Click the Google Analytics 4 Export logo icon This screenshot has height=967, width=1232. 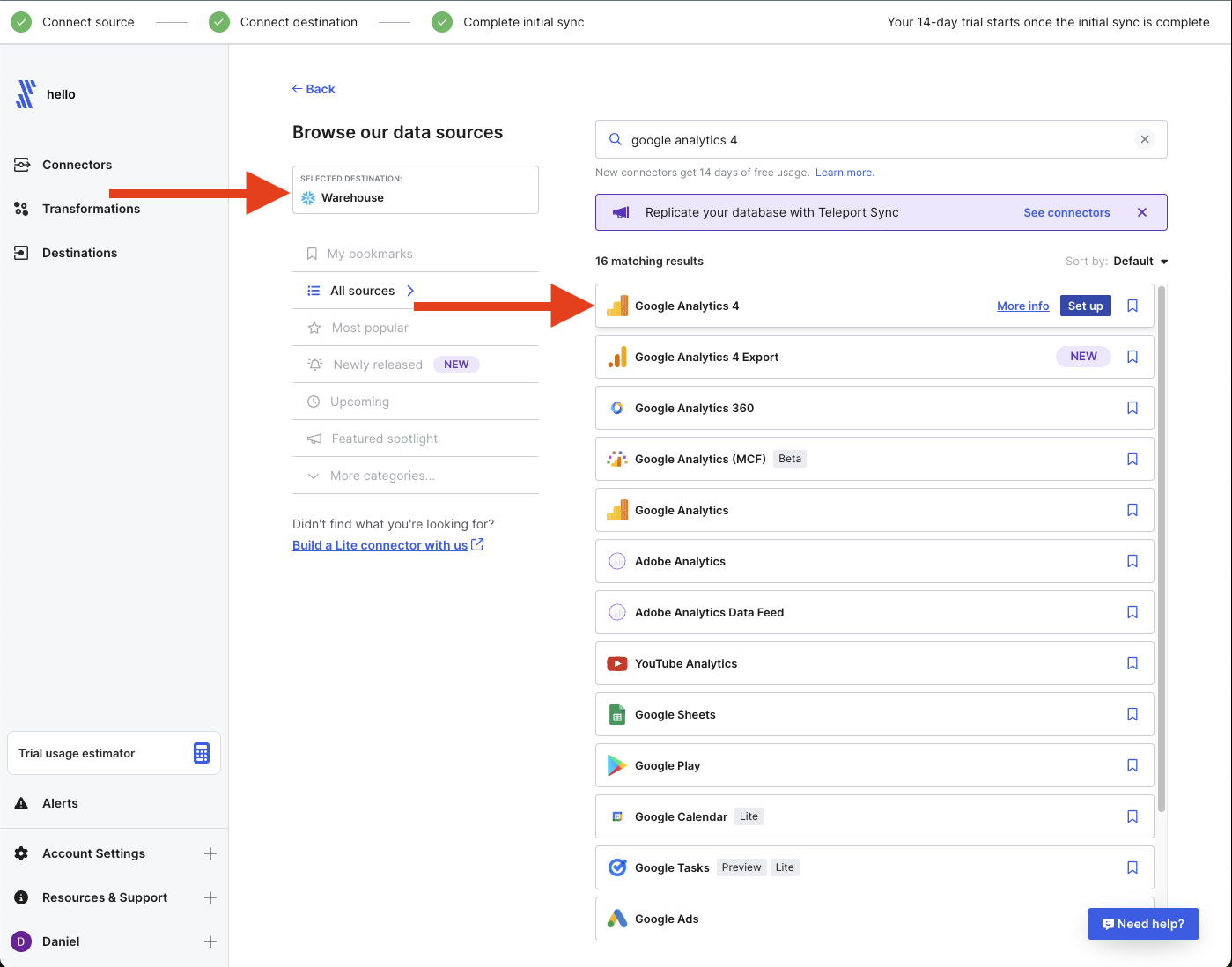617,357
